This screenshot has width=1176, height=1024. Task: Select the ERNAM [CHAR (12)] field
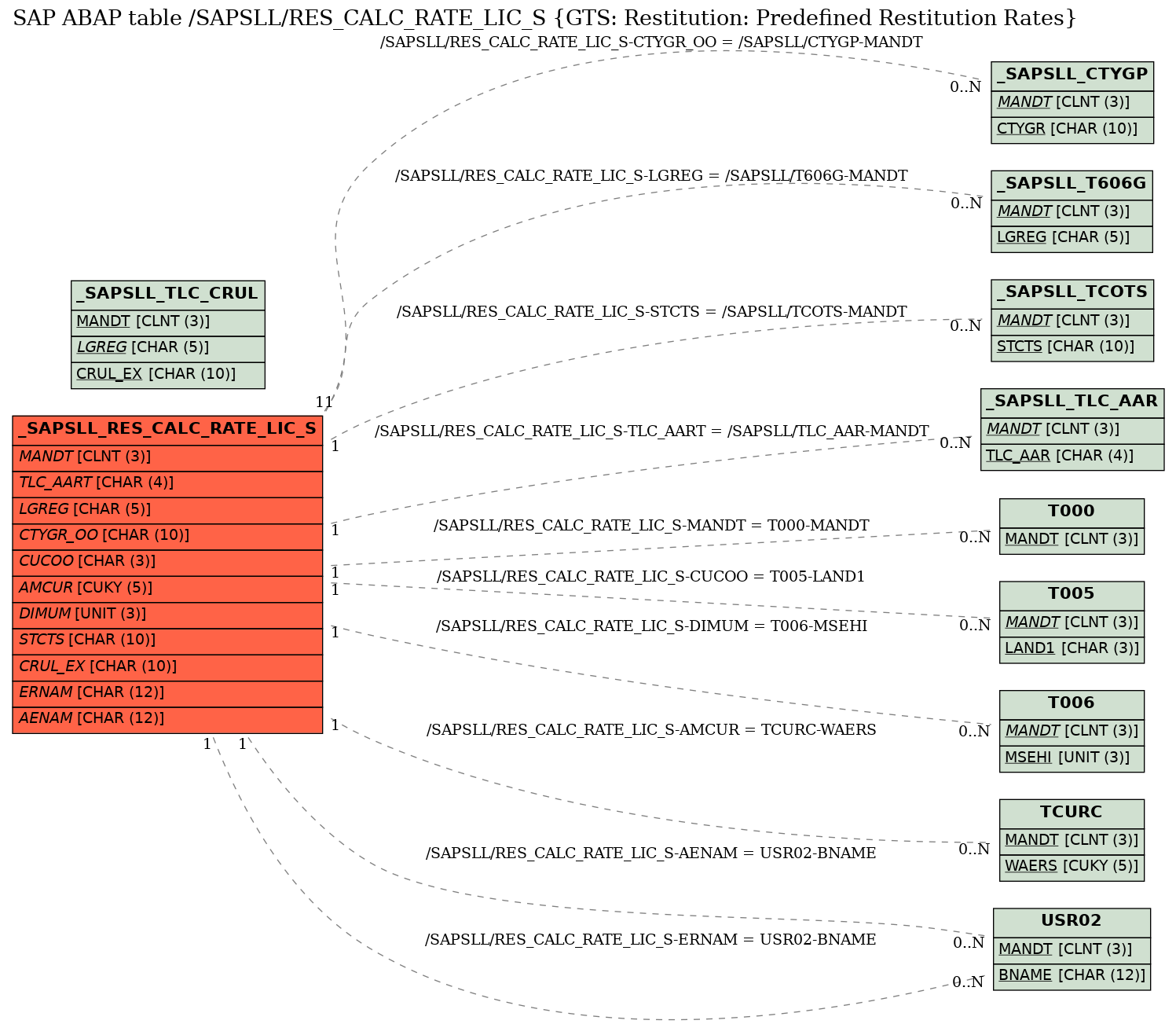167,694
